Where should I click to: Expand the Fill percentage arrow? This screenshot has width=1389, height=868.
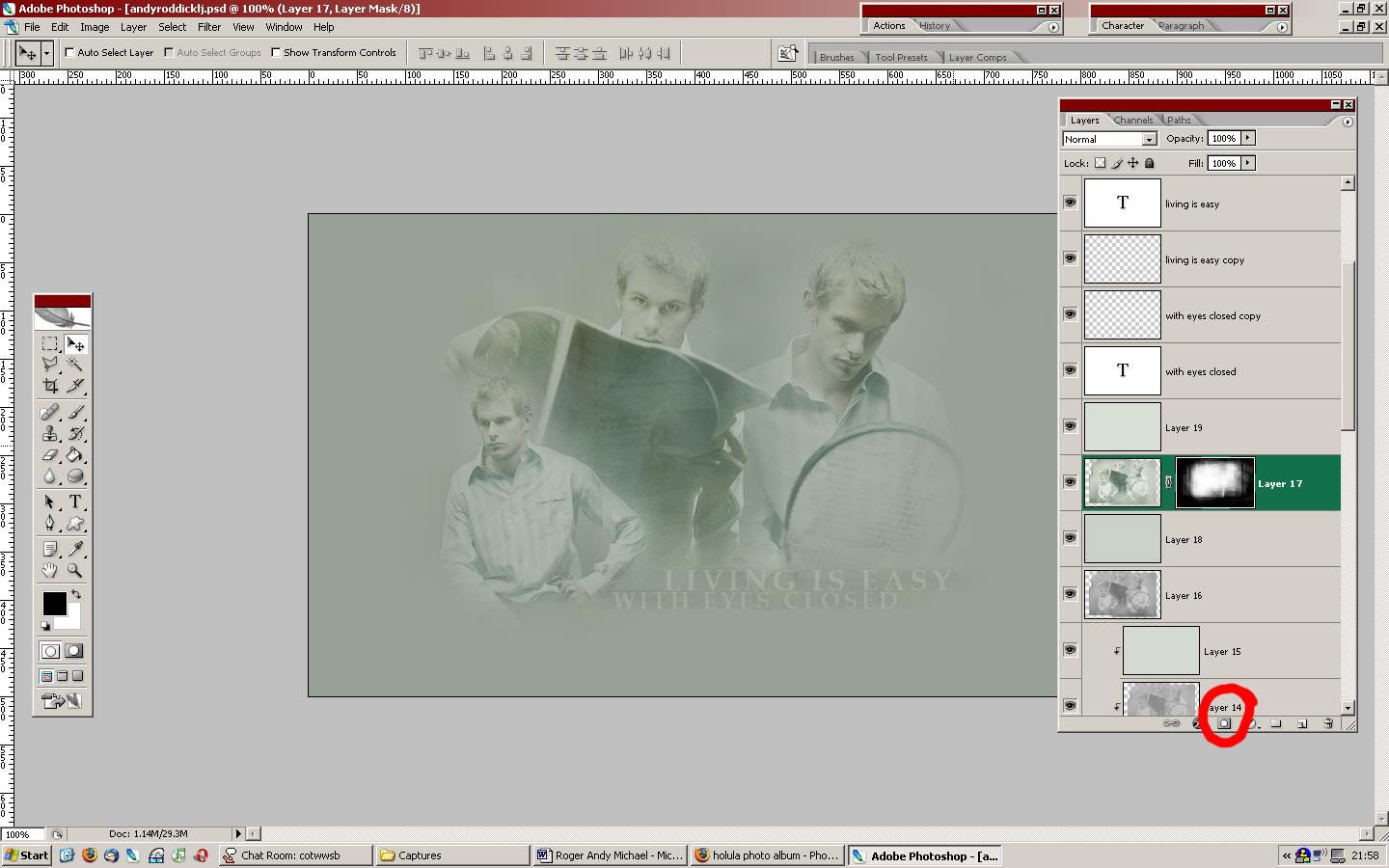click(x=1247, y=163)
